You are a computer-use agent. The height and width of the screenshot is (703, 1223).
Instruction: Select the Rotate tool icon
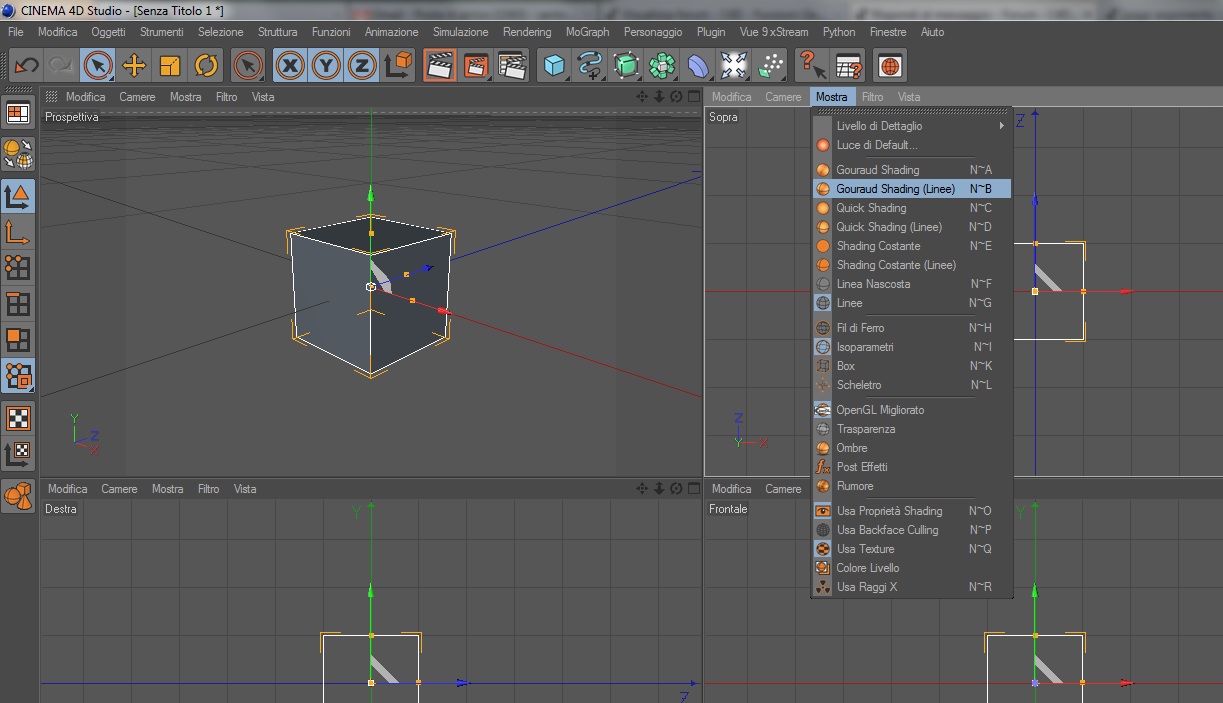tap(206, 66)
